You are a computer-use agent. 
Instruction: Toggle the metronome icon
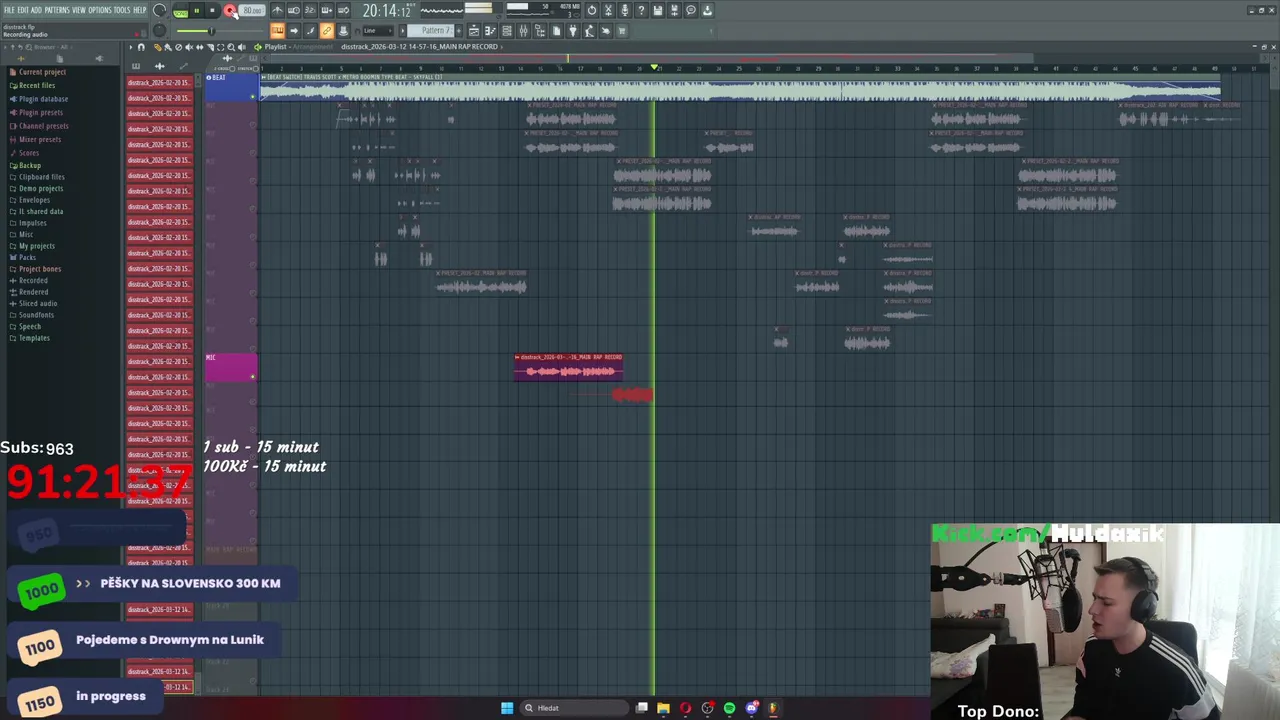pyautogui.click(x=278, y=10)
